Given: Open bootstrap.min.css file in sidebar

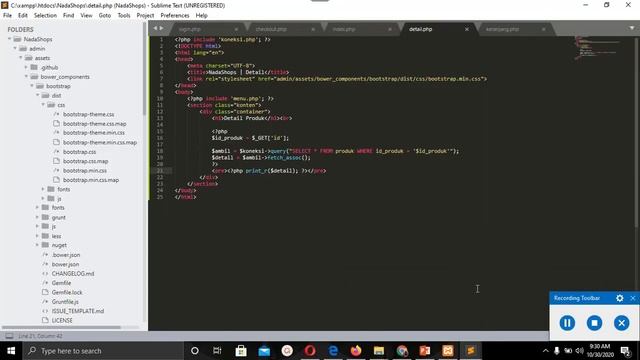Looking at the screenshot, I should point(84,171).
